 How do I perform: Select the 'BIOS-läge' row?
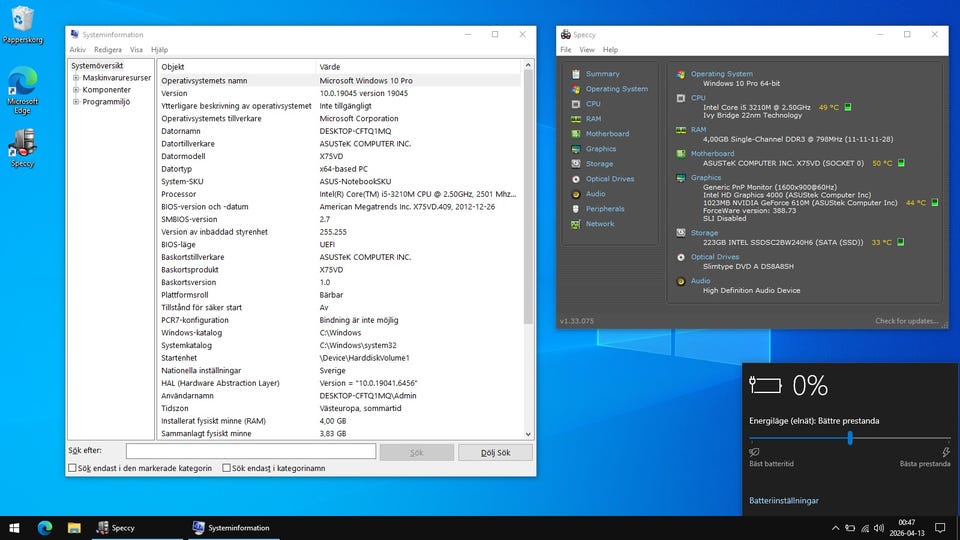339,244
